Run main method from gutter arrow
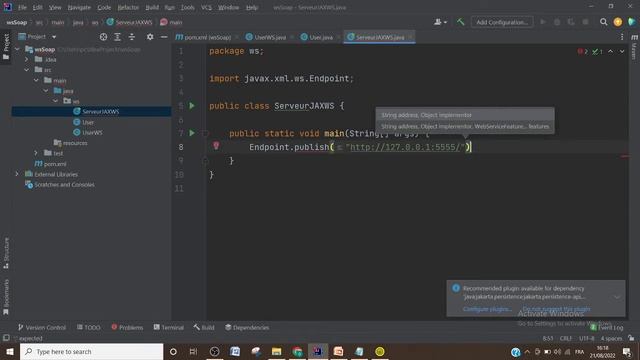Image resolution: width=640 pixels, height=360 pixels. coord(192,133)
